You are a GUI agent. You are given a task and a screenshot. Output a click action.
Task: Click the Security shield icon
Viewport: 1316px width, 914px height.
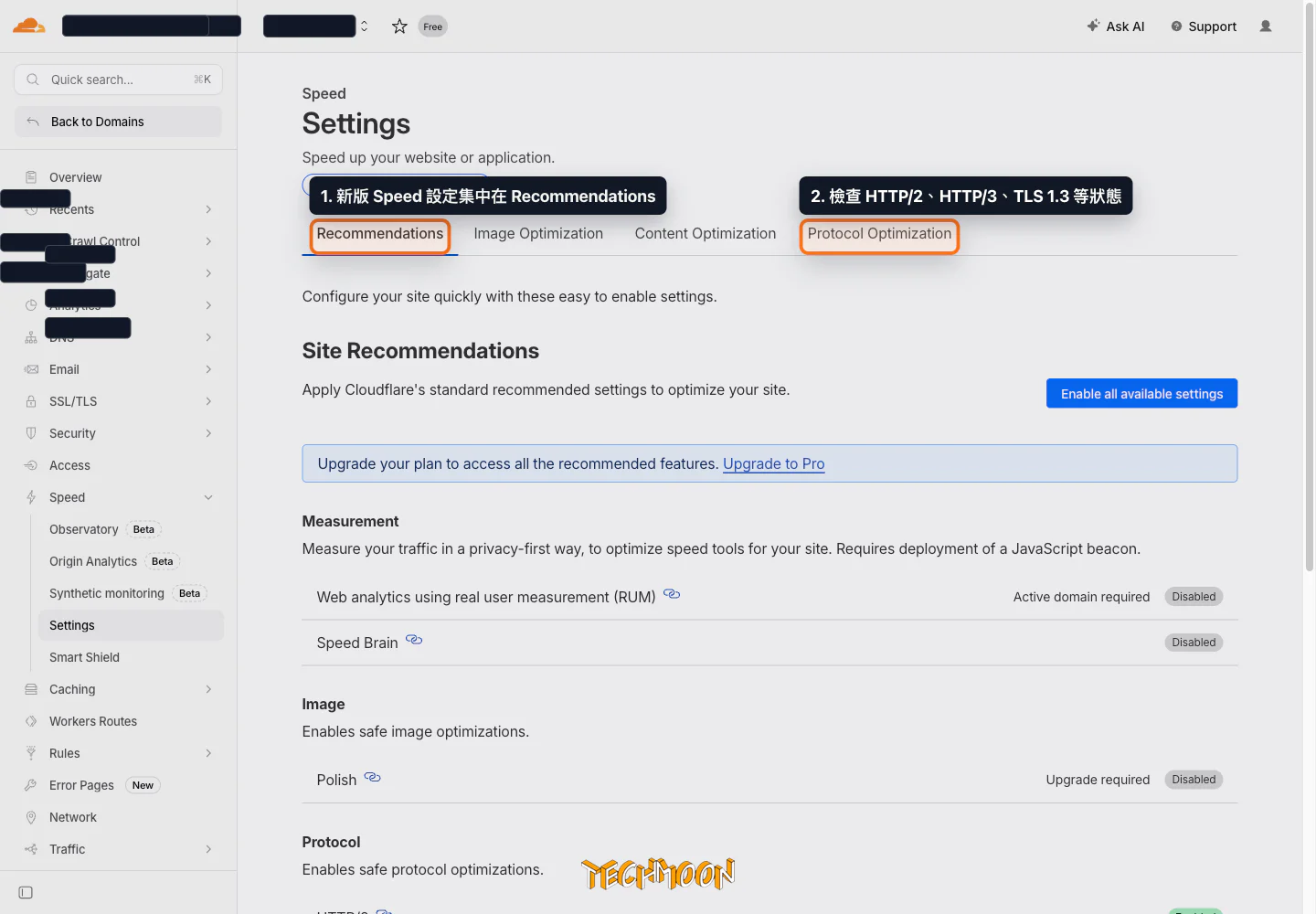31,433
